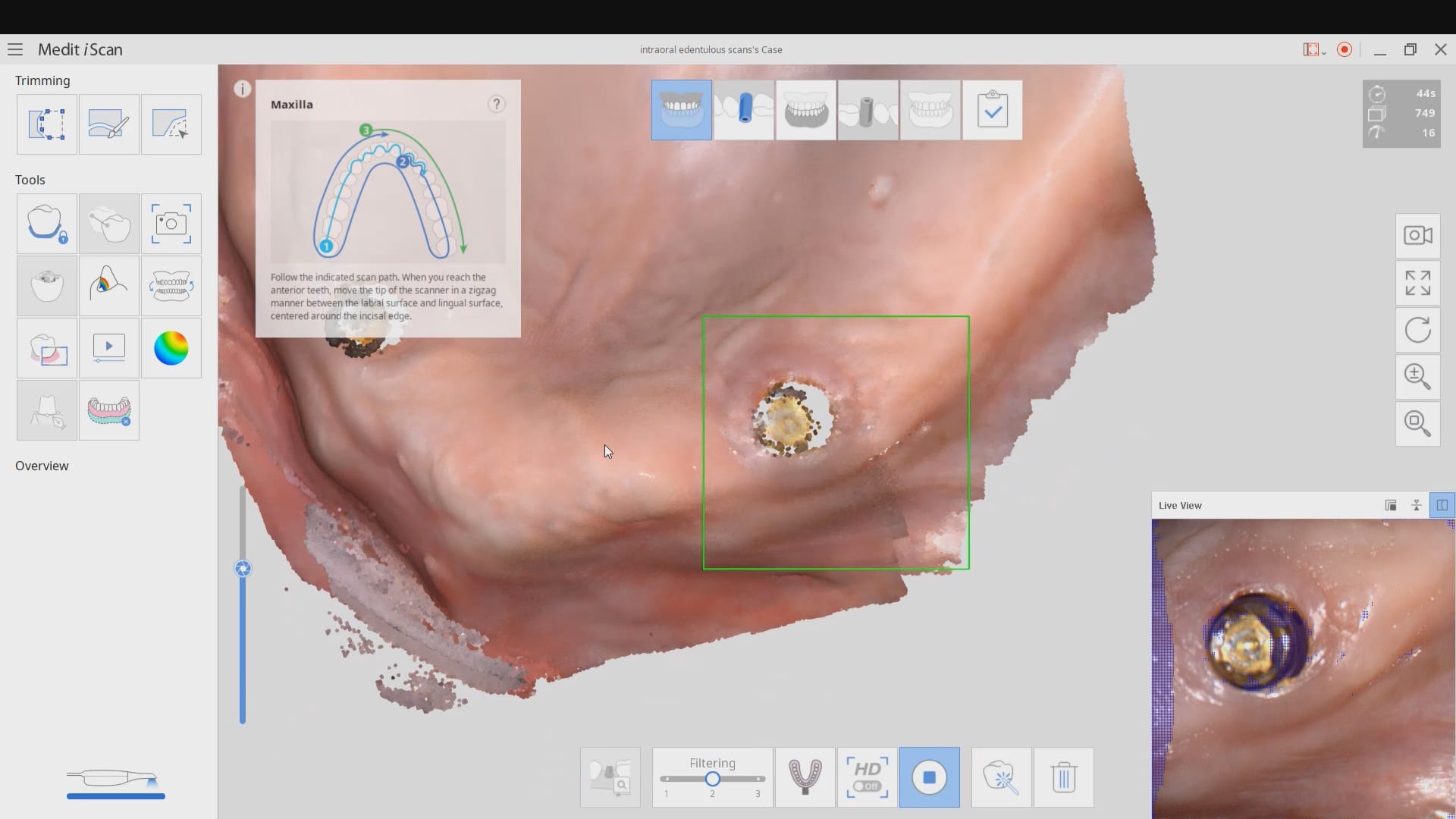The image size is (1456, 819).
Task: Open the undercut analysis tool
Action: pyautogui.click(x=109, y=286)
